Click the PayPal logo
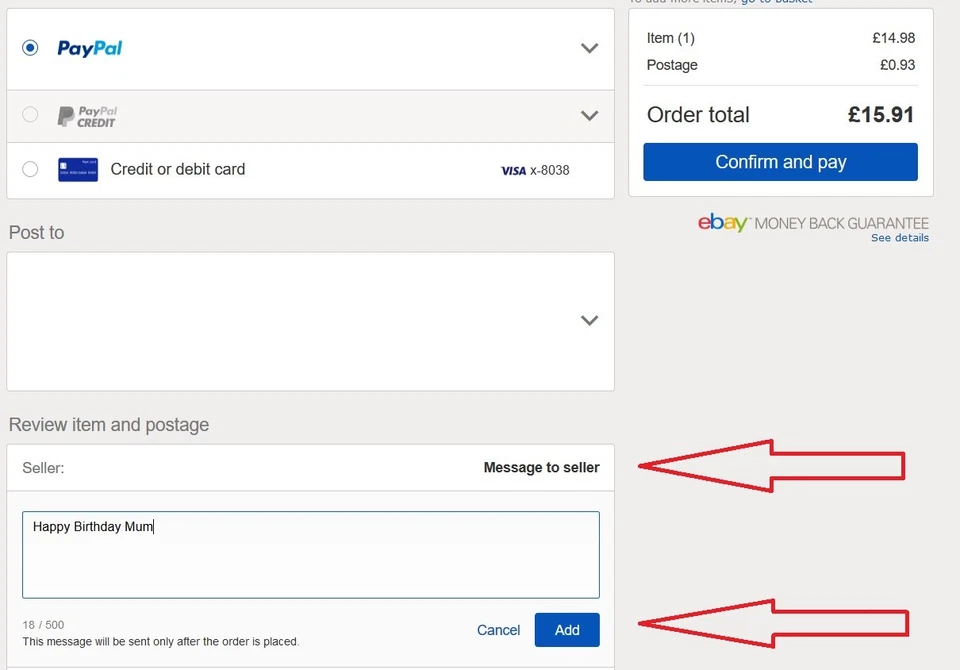 click(x=89, y=48)
